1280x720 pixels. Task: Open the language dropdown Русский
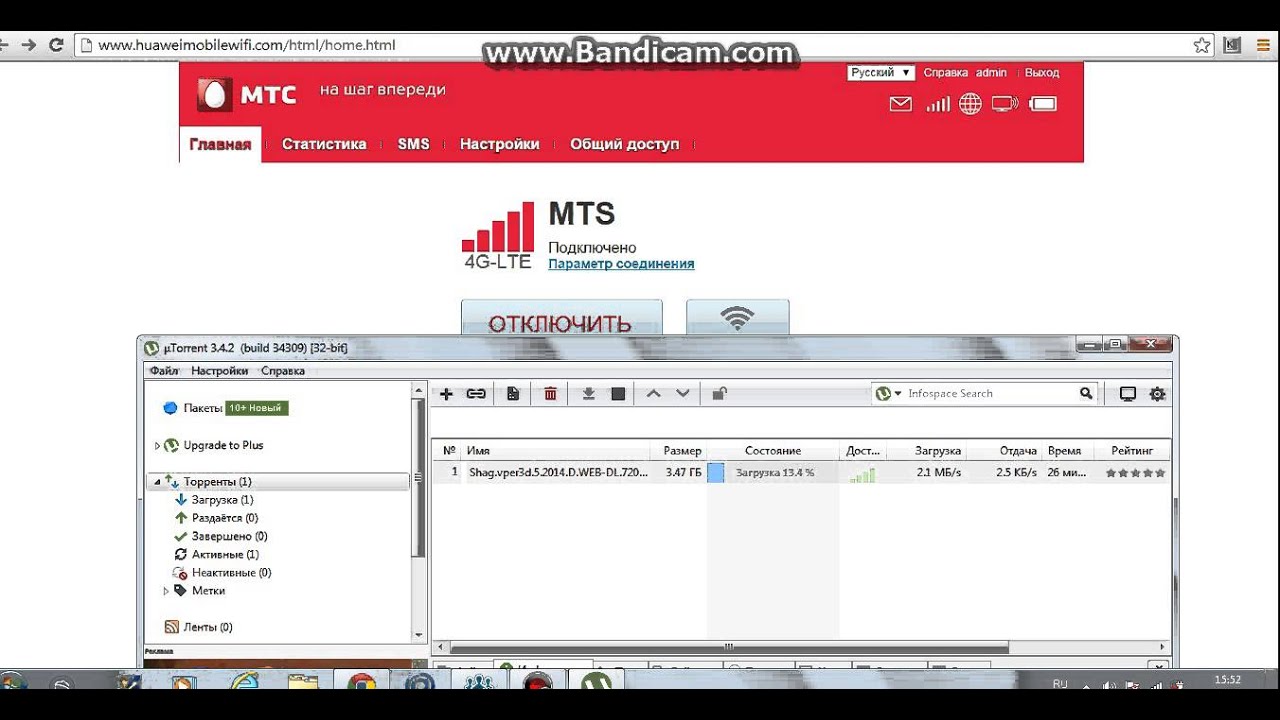point(881,73)
